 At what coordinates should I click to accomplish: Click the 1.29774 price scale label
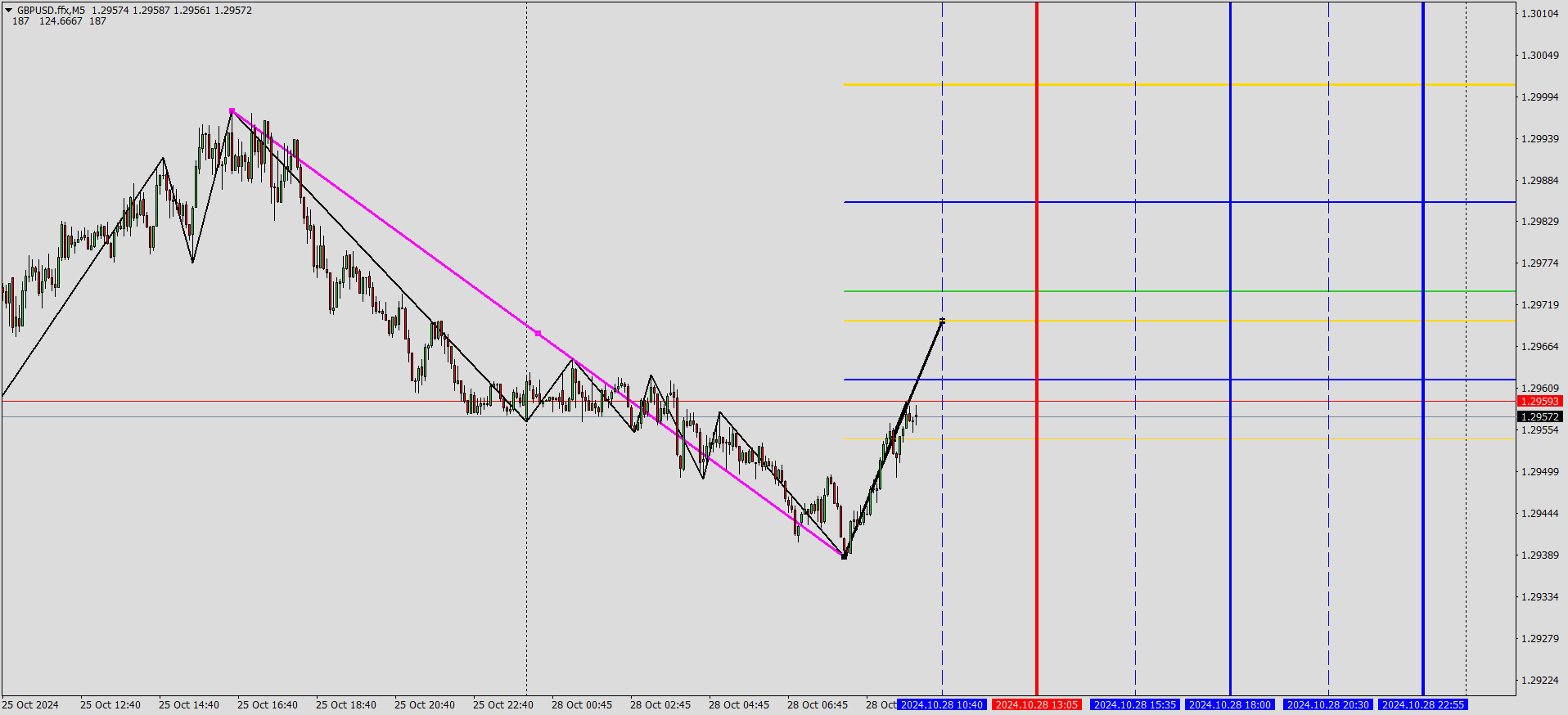(x=1540, y=263)
